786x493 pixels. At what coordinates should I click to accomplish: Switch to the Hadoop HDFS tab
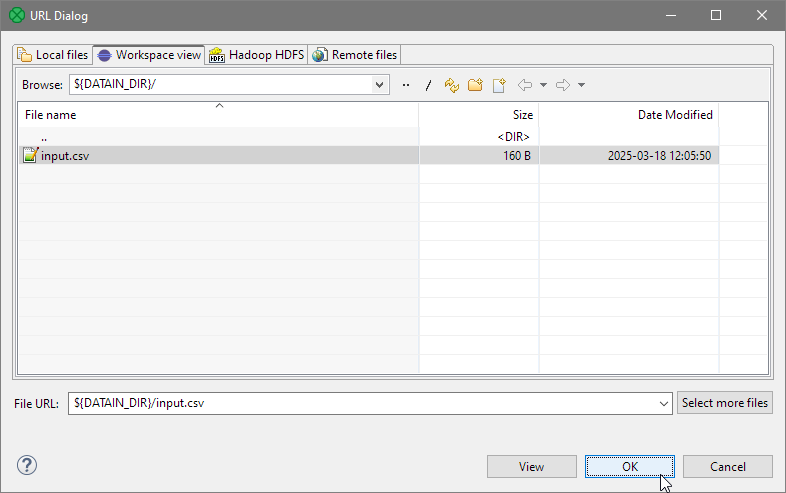(x=256, y=55)
